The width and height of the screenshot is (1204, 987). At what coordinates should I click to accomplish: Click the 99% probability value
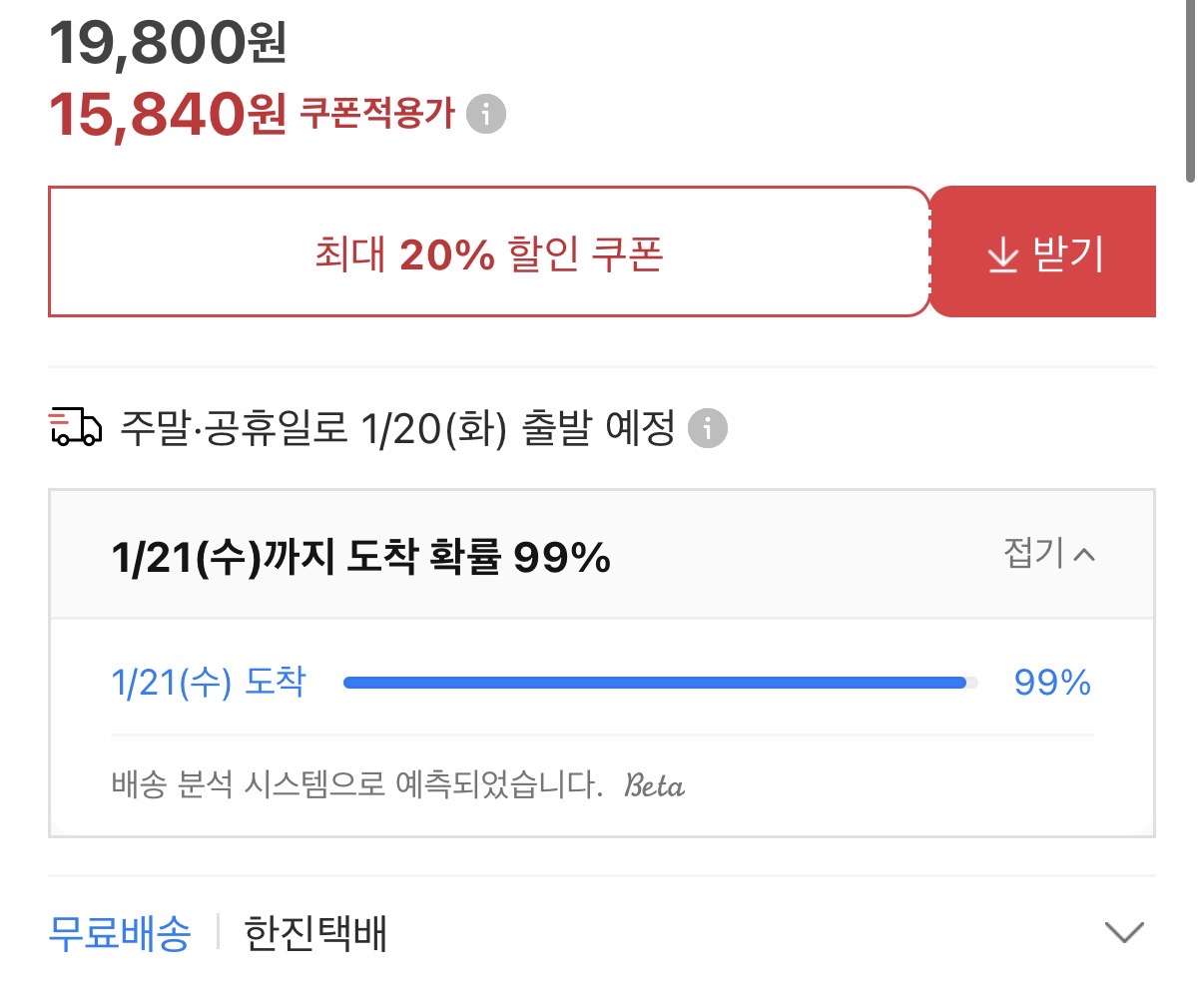click(1052, 683)
